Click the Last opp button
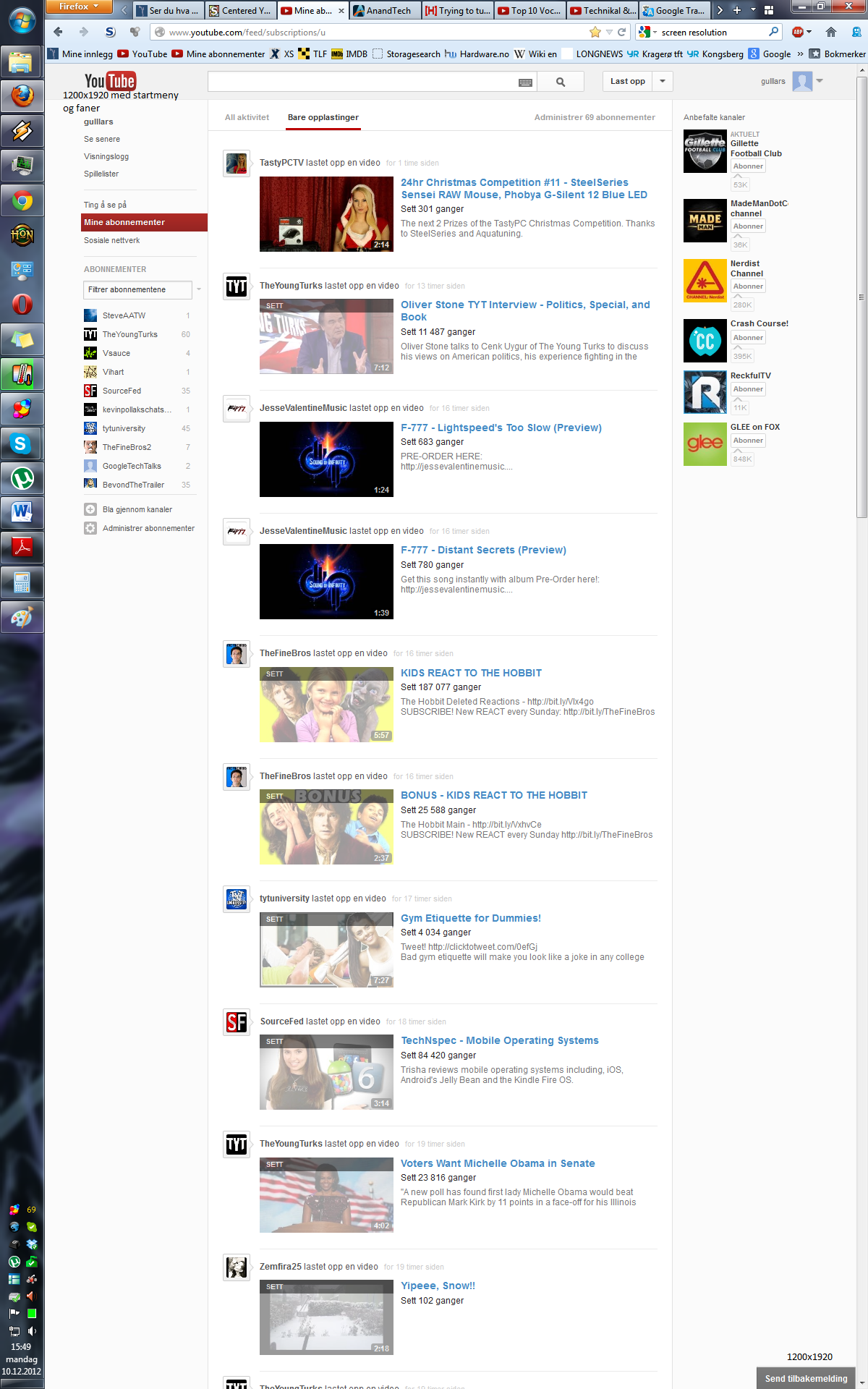The image size is (868, 1389). (x=628, y=82)
